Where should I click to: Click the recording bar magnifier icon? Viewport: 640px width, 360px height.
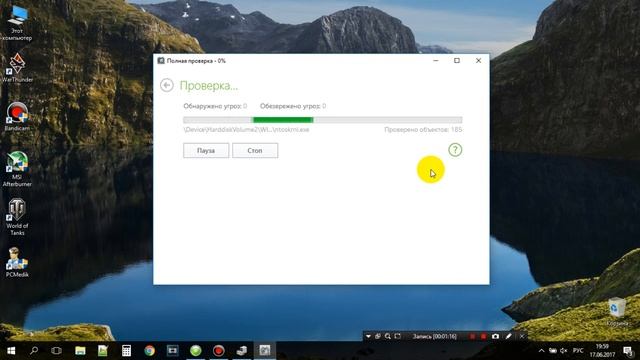coord(388,336)
